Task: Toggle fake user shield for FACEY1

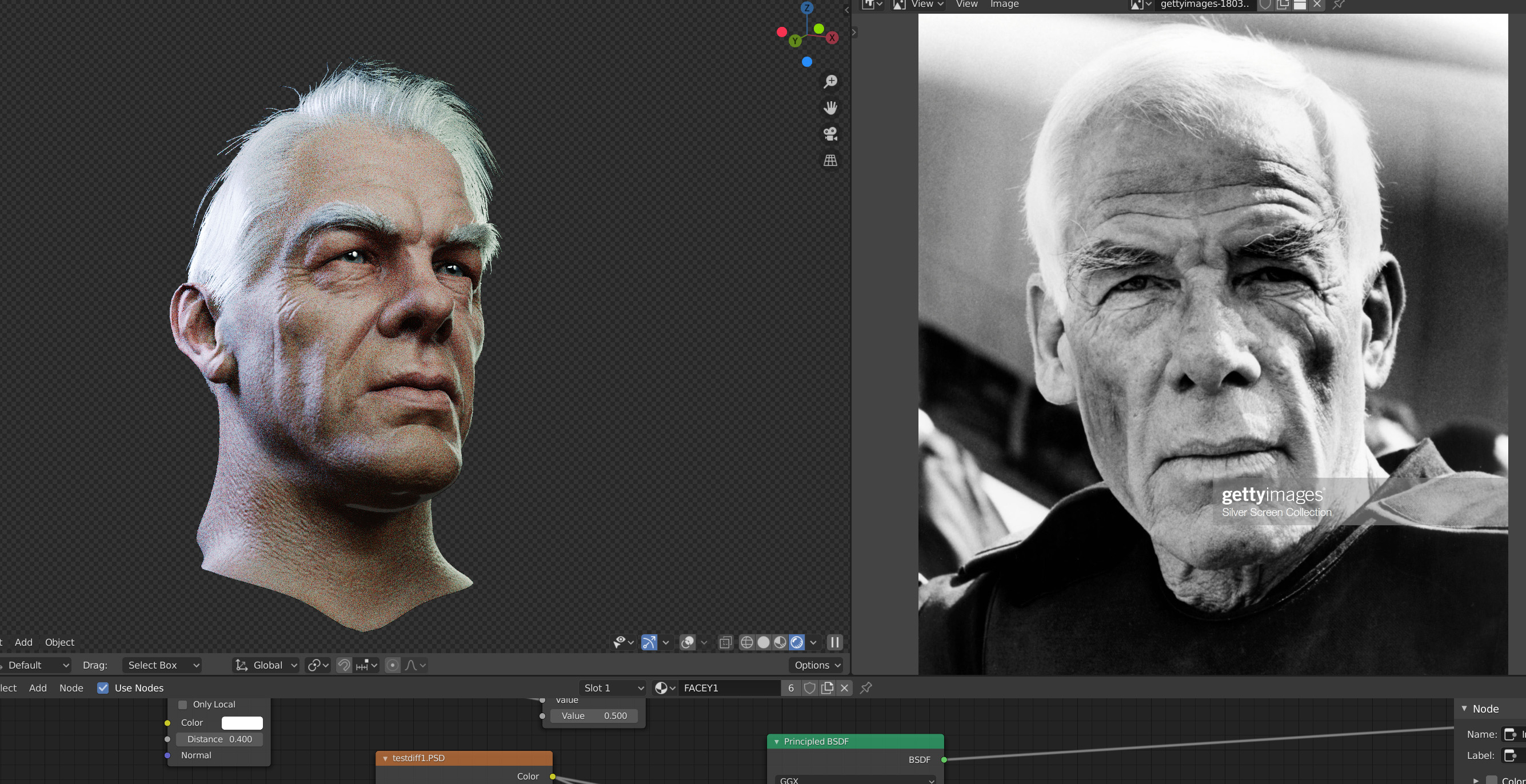Action: click(810, 688)
